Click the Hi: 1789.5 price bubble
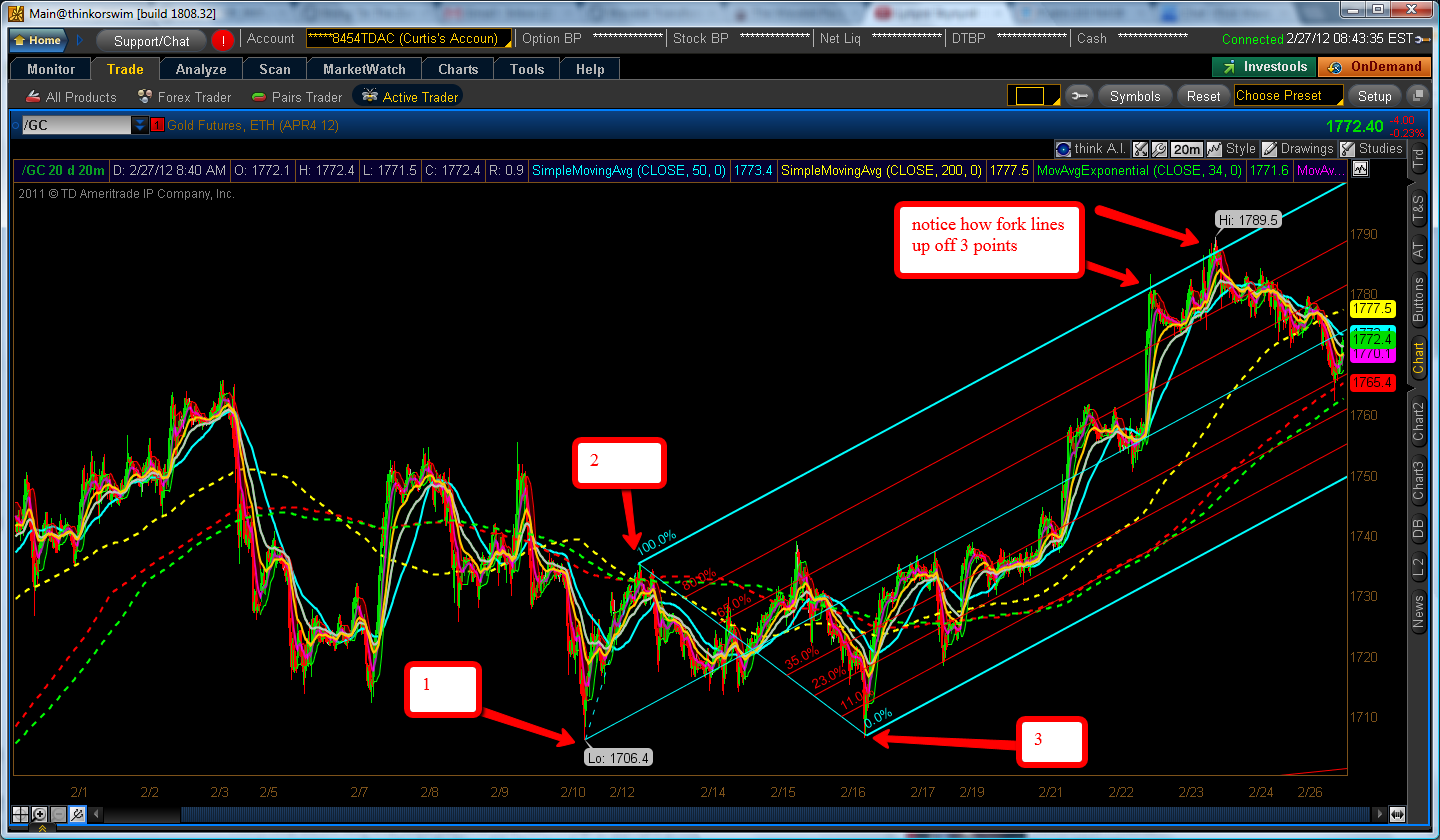Image resolution: width=1440 pixels, height=840 pixels. 1248,220
